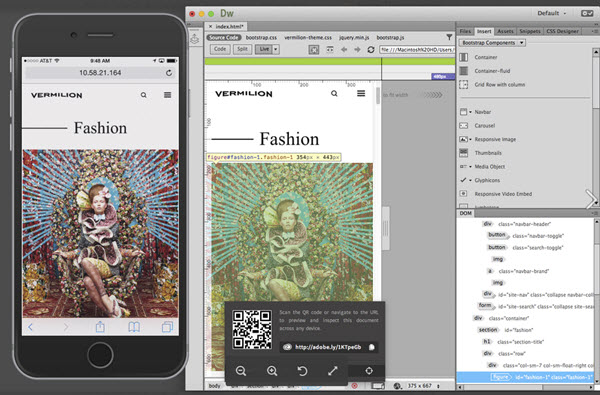Expand the Glyphicons options arrow
Image resolution: width=600 pixels, height=395 pixels.
point(470,180)
